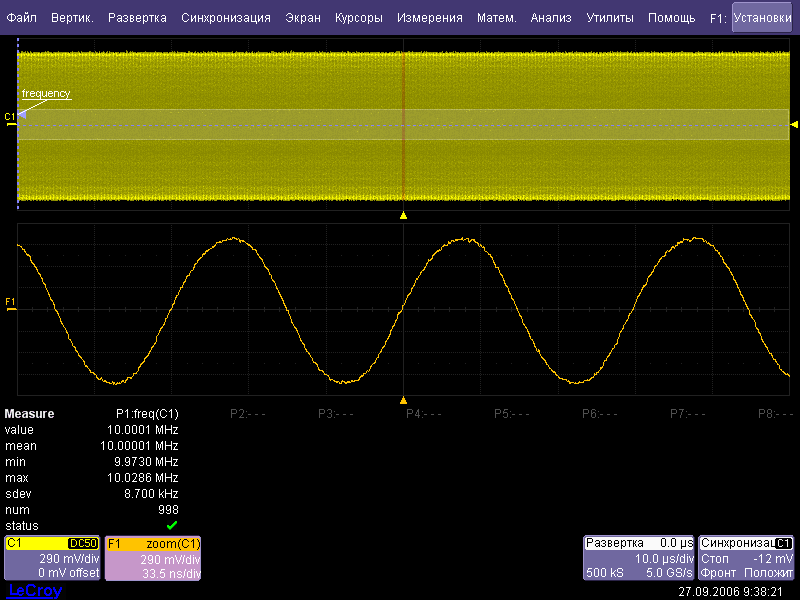
Task: Open the Файл menu
Action: (21, 18)
